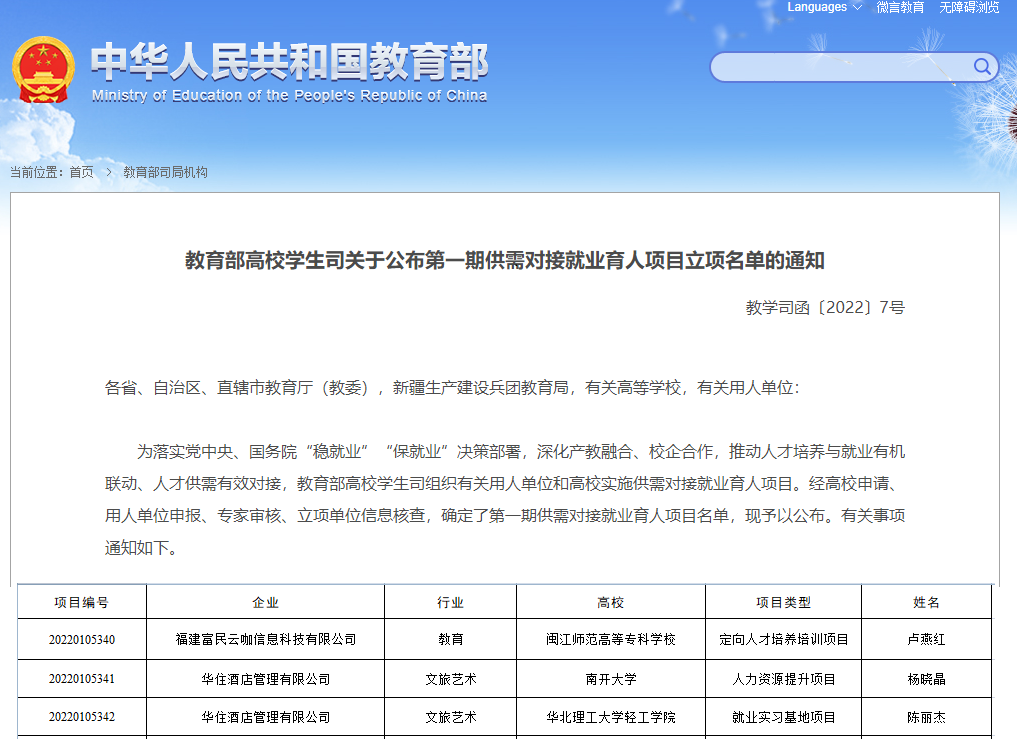1018x754 pixels.
Task: Click the name 陈丽杰
Action: tap(926, 717)
